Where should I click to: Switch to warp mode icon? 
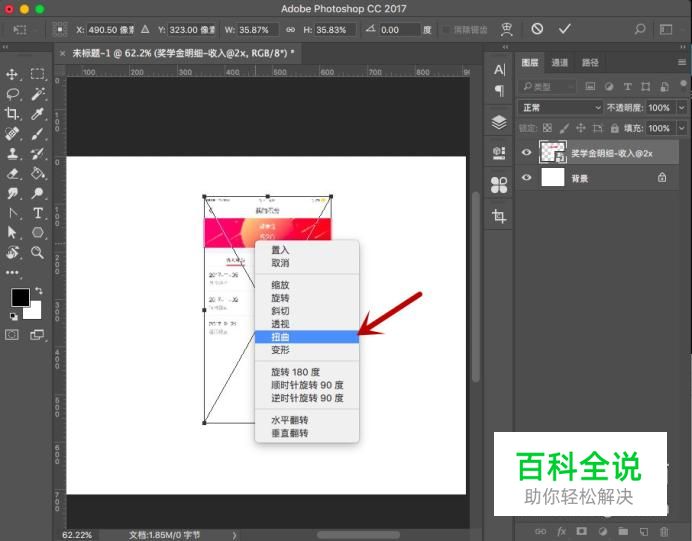click(507, 29)
